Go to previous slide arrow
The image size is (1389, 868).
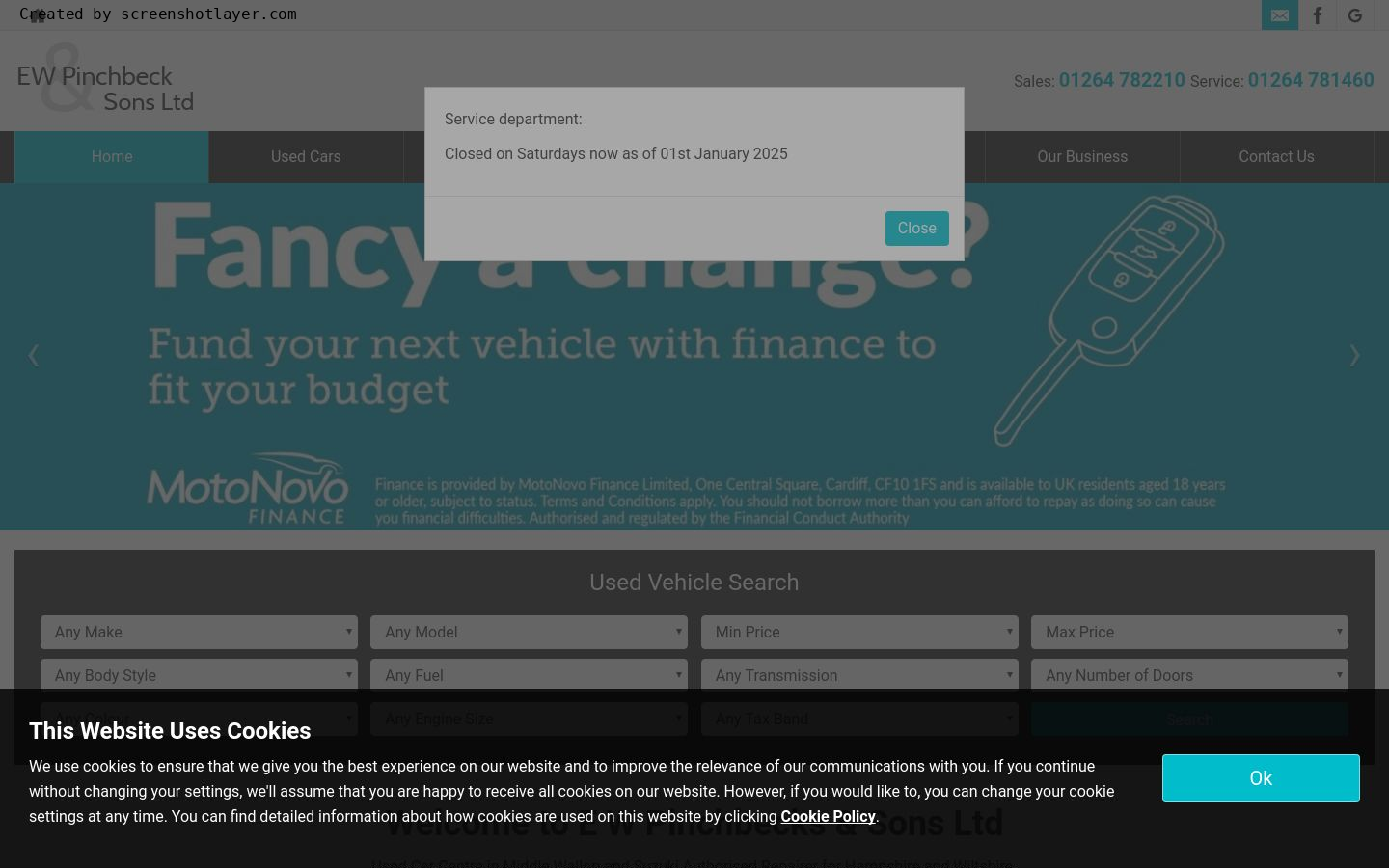[x=34, y=356]
